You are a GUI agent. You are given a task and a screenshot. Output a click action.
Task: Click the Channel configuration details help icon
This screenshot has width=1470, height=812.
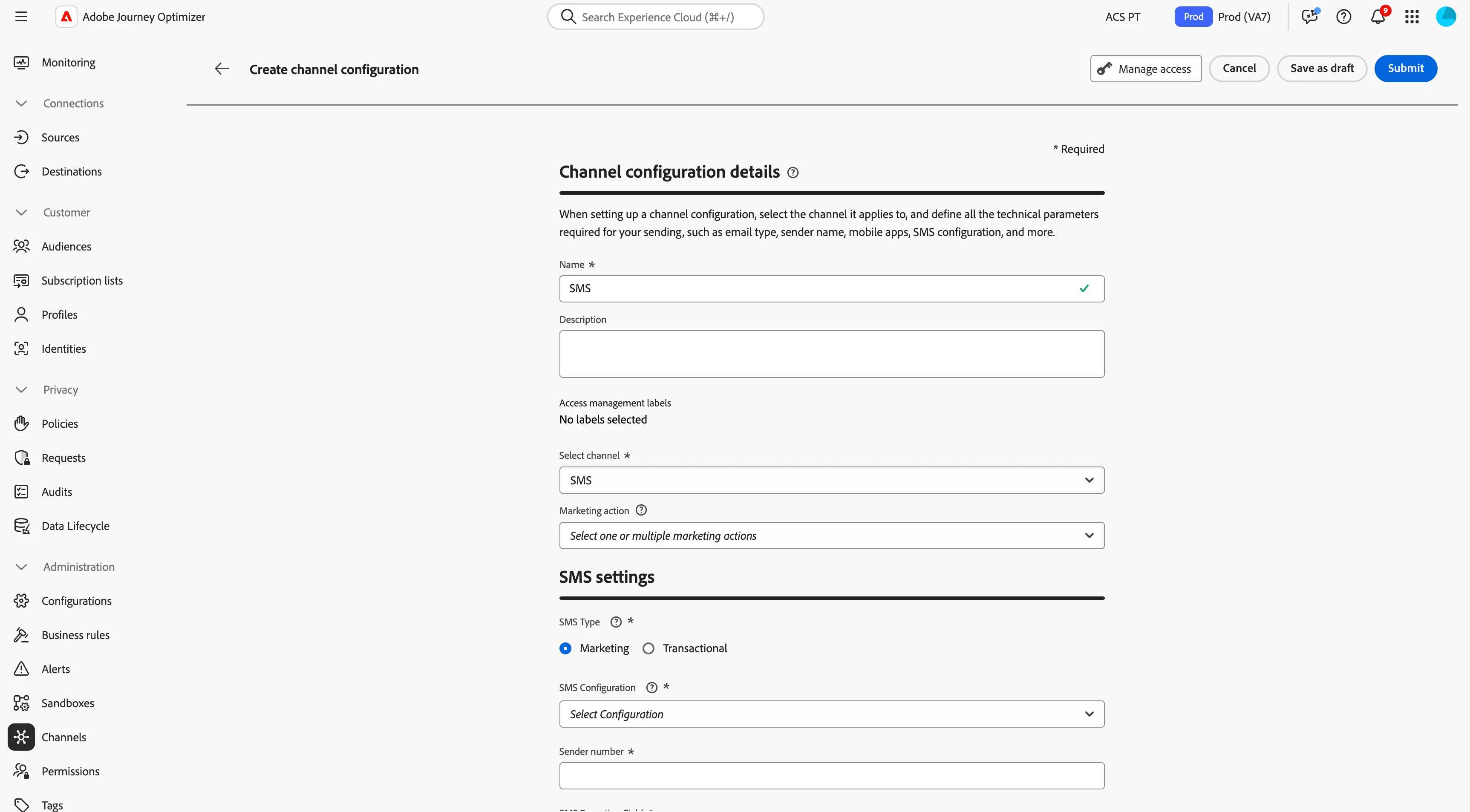[x=793, y=173]
